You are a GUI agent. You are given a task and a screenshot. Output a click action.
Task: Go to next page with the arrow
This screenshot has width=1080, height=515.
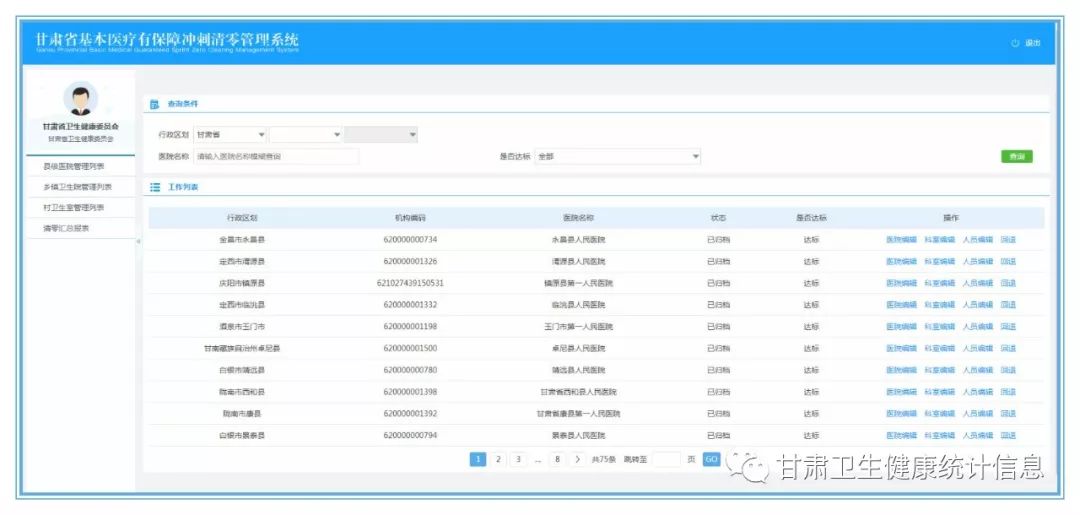[x=577, y=459]
